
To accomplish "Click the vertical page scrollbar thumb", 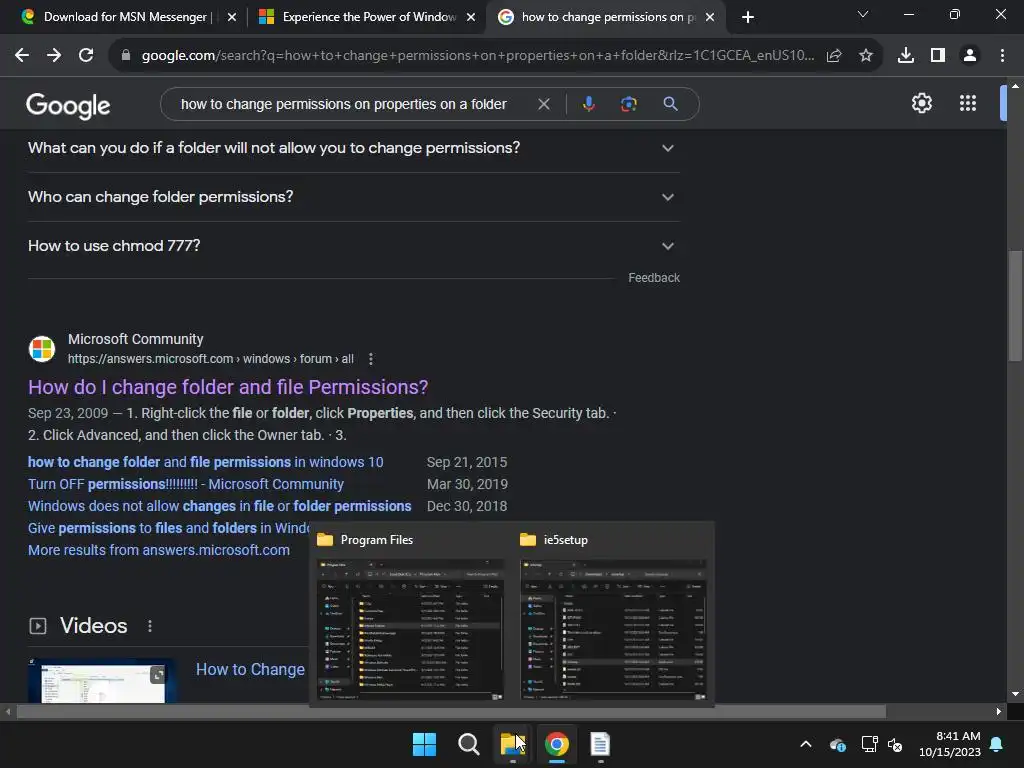I will coord(1015,306).
